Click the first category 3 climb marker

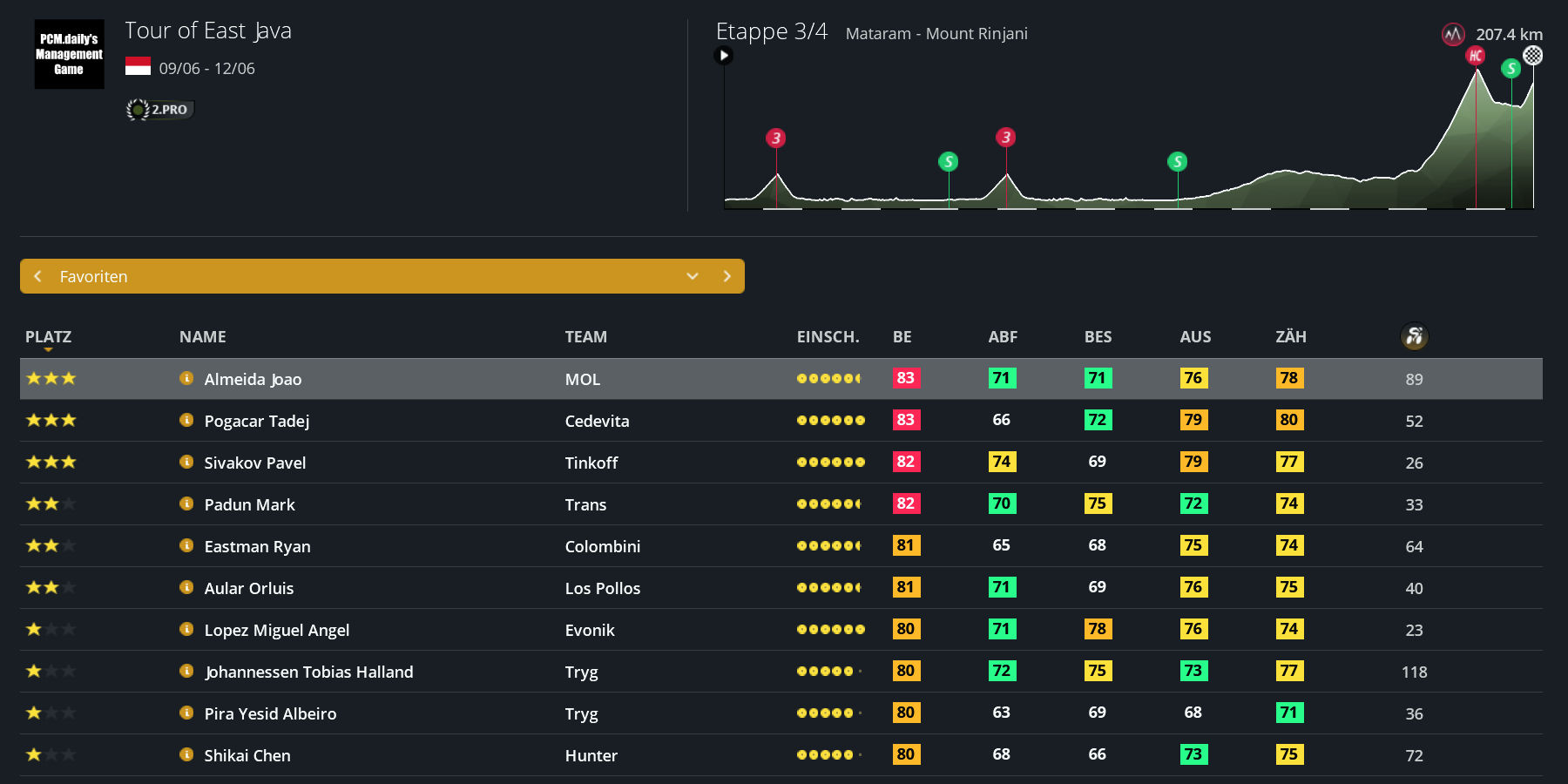(775, 138)
